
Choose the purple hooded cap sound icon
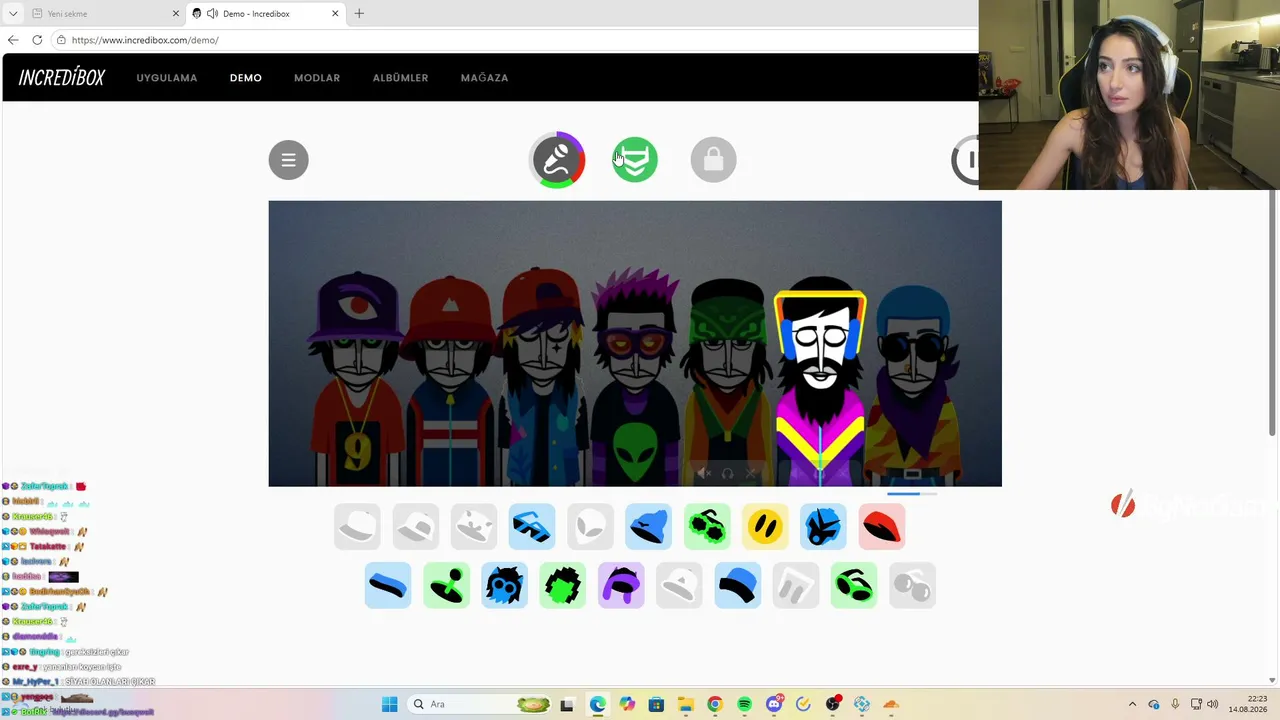[x=621, y=585]
